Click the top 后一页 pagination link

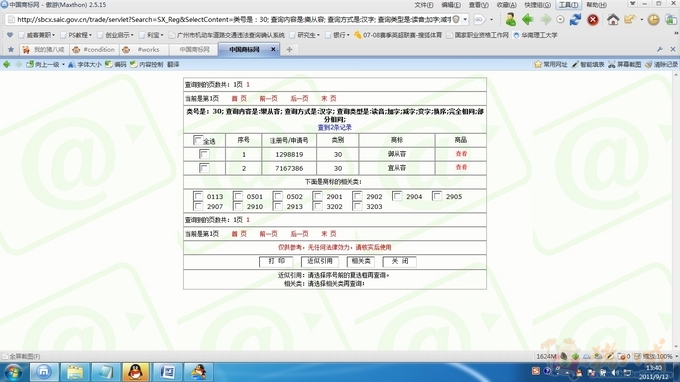click(299, 98)
